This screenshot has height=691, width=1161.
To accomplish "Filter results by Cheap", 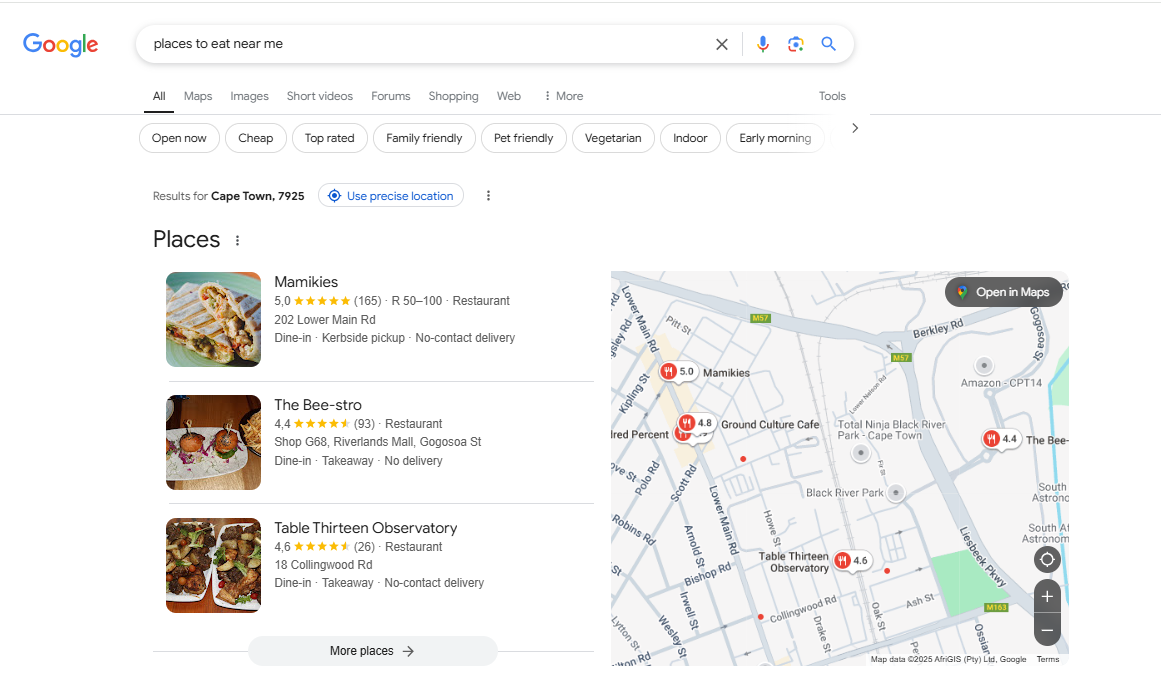I will tap(255, 138).
